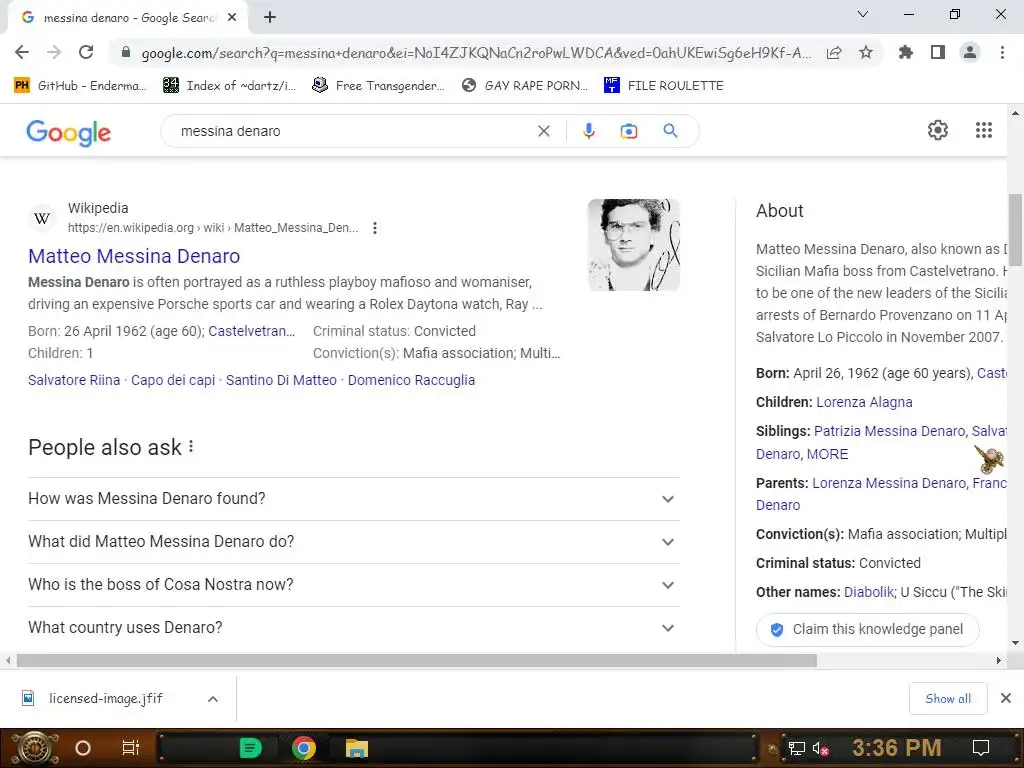The width and height of the screenshot is (1024, 768).
Task: Open the licensed-image.jfif download
Action: point(104,699)
